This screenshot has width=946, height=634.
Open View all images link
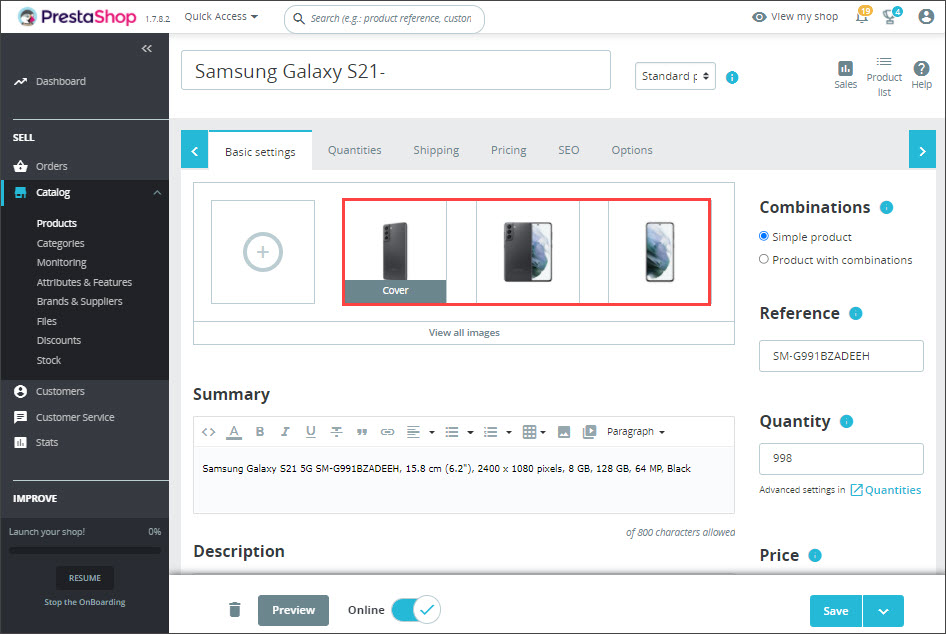click(x=464, y=332)
